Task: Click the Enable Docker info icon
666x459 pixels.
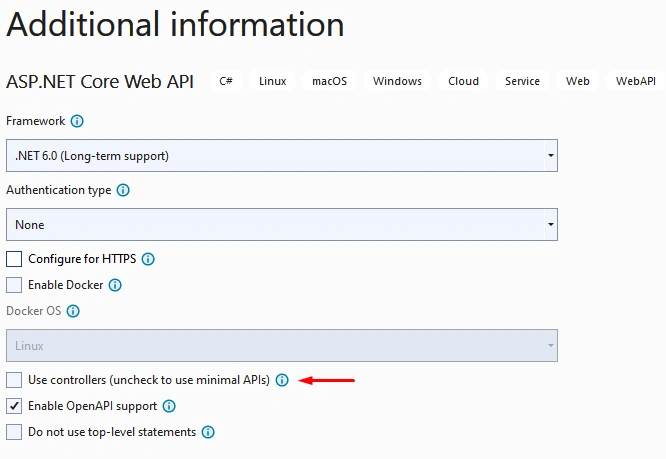Action: click(x=115, y=285)
